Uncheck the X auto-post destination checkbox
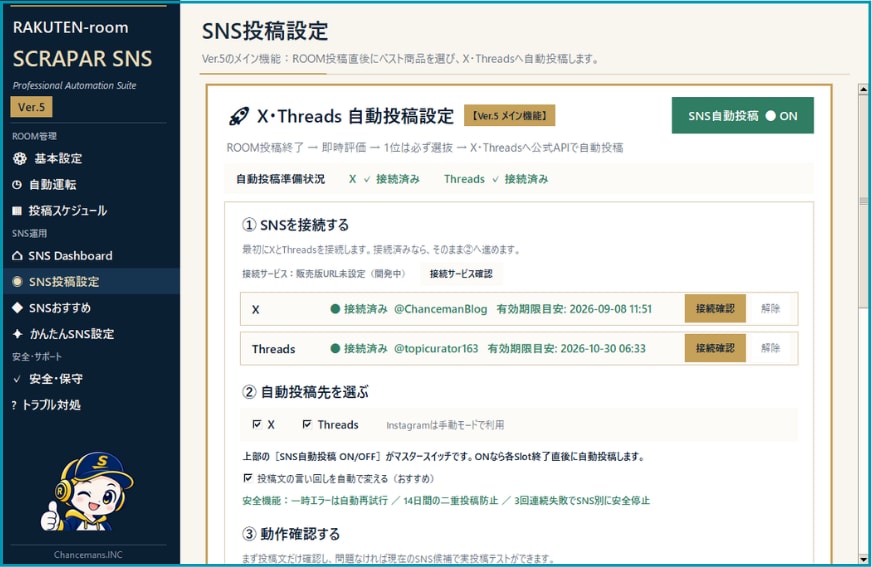 257,424
